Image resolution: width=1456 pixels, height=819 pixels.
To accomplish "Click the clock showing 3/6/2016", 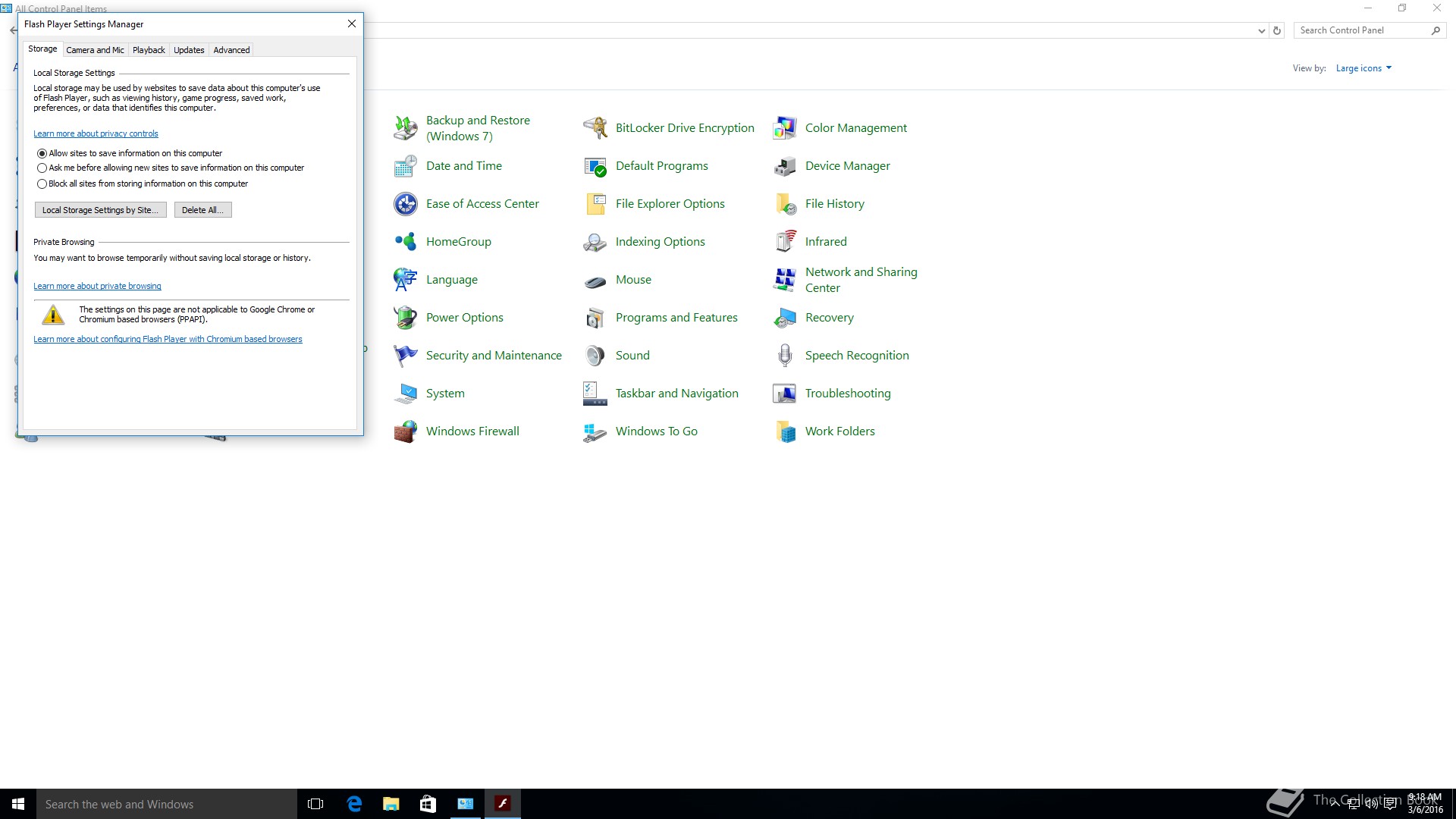I will pyautogui.click(x=1425, y=804).
